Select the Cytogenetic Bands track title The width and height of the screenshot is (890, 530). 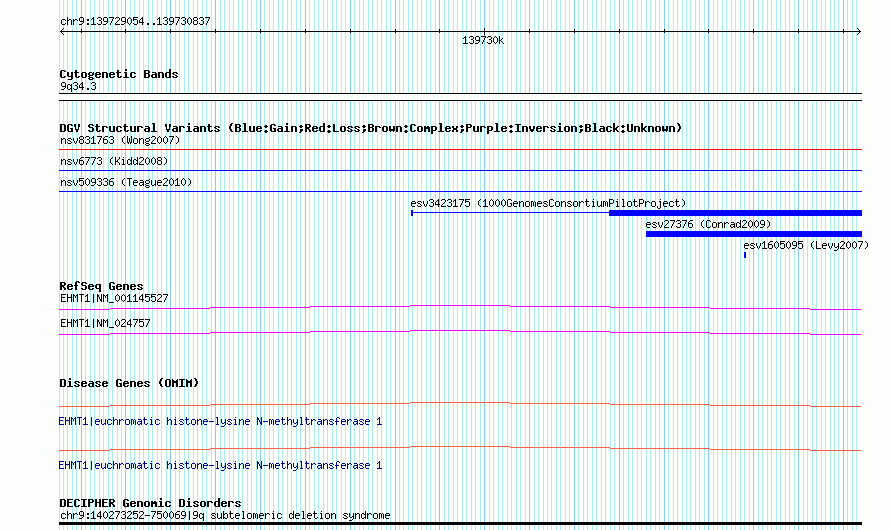pyautogui.click(x=119, y=74)
